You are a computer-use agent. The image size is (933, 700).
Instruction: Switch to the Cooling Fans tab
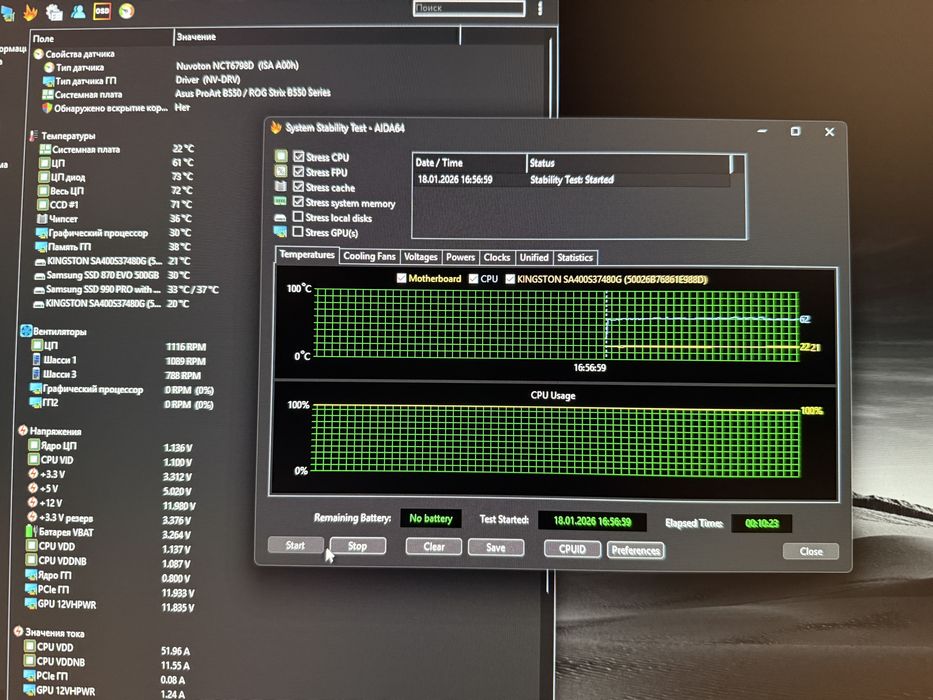(x=369, y=256)
